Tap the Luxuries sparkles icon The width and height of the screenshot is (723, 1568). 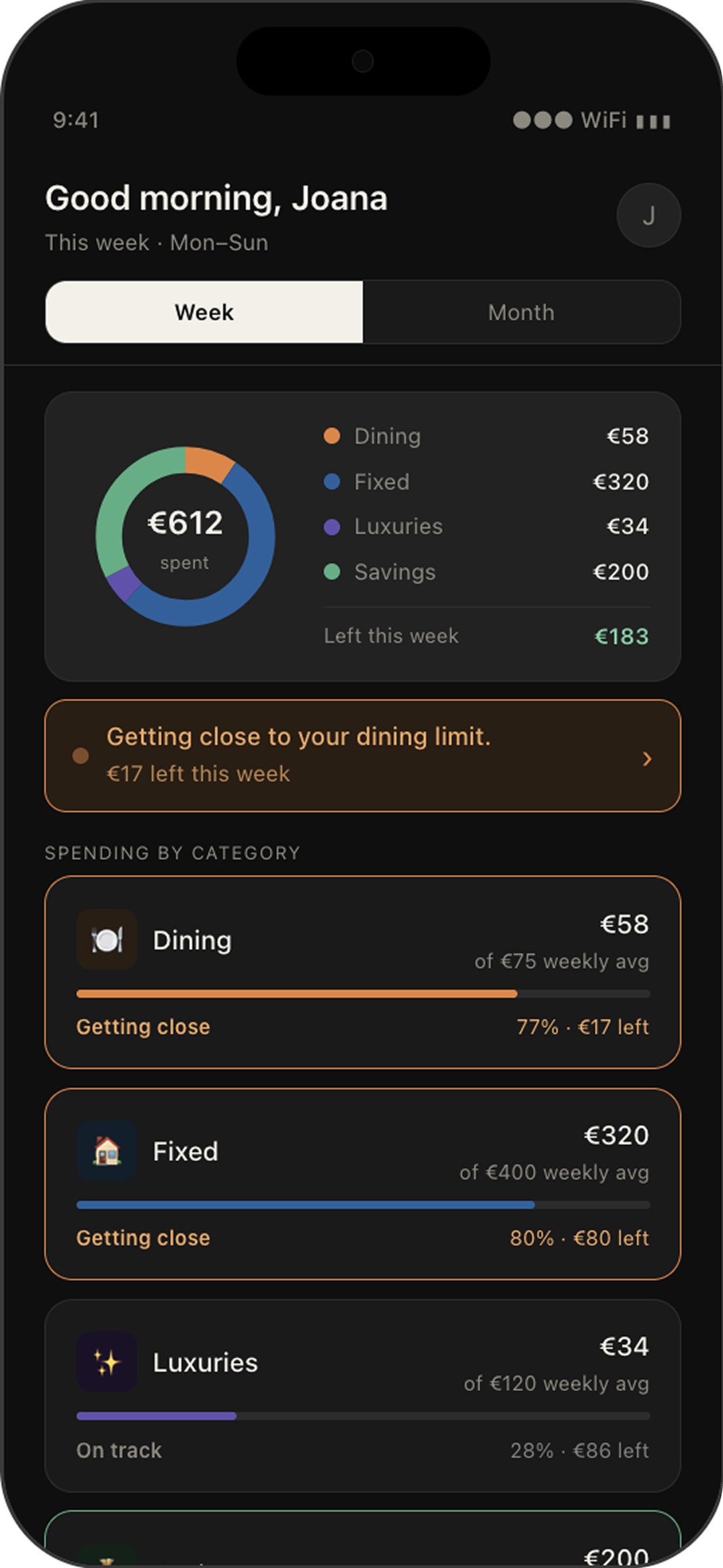107,1362
